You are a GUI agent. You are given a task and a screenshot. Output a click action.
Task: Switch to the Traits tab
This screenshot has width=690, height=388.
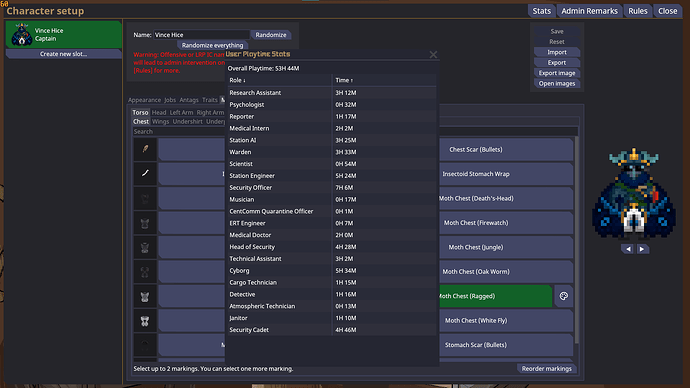pos(209,100)
